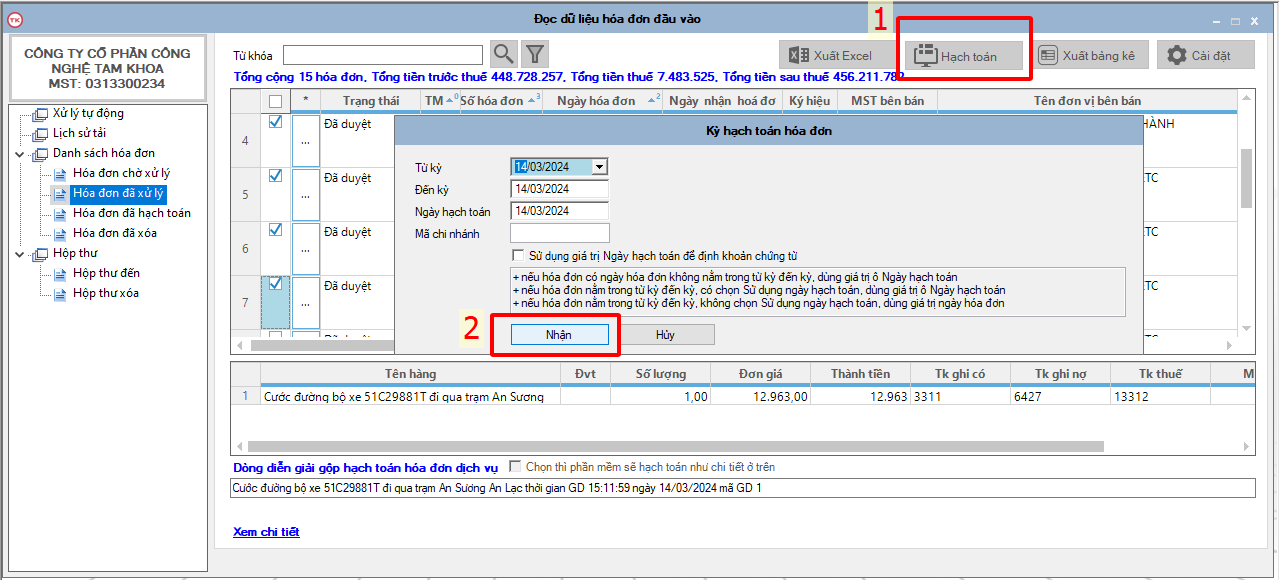Click the Mã chi nhánh input field
Screen dimensions: 1279x580
(559, 233)
